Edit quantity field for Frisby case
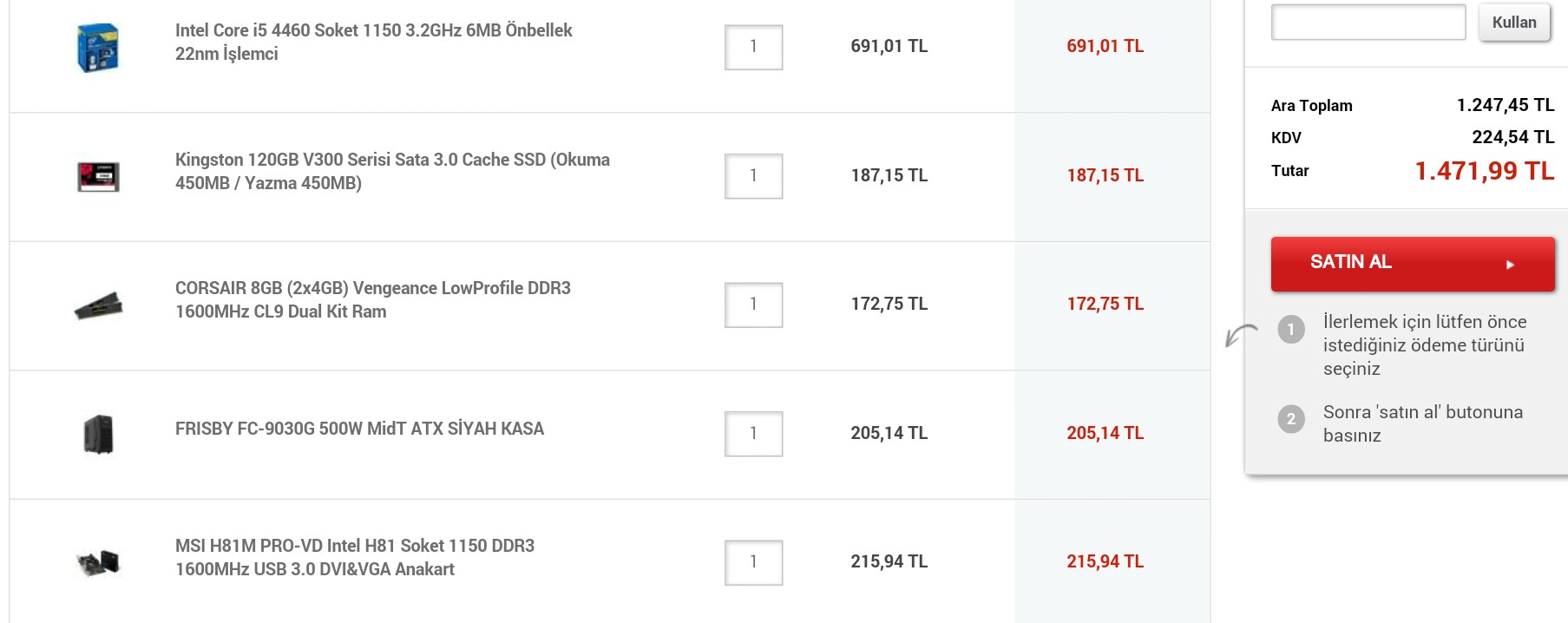 click(753, 434)
